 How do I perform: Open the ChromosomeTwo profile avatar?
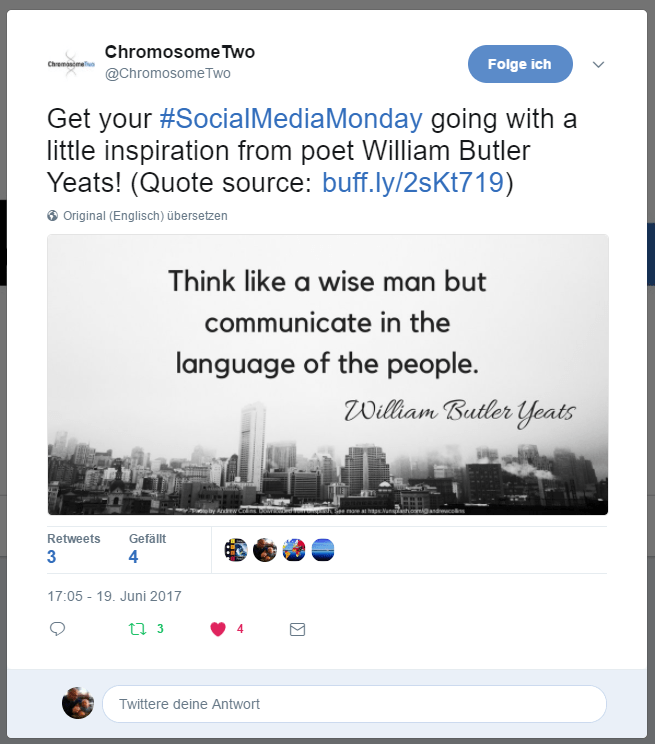[71, 63]
